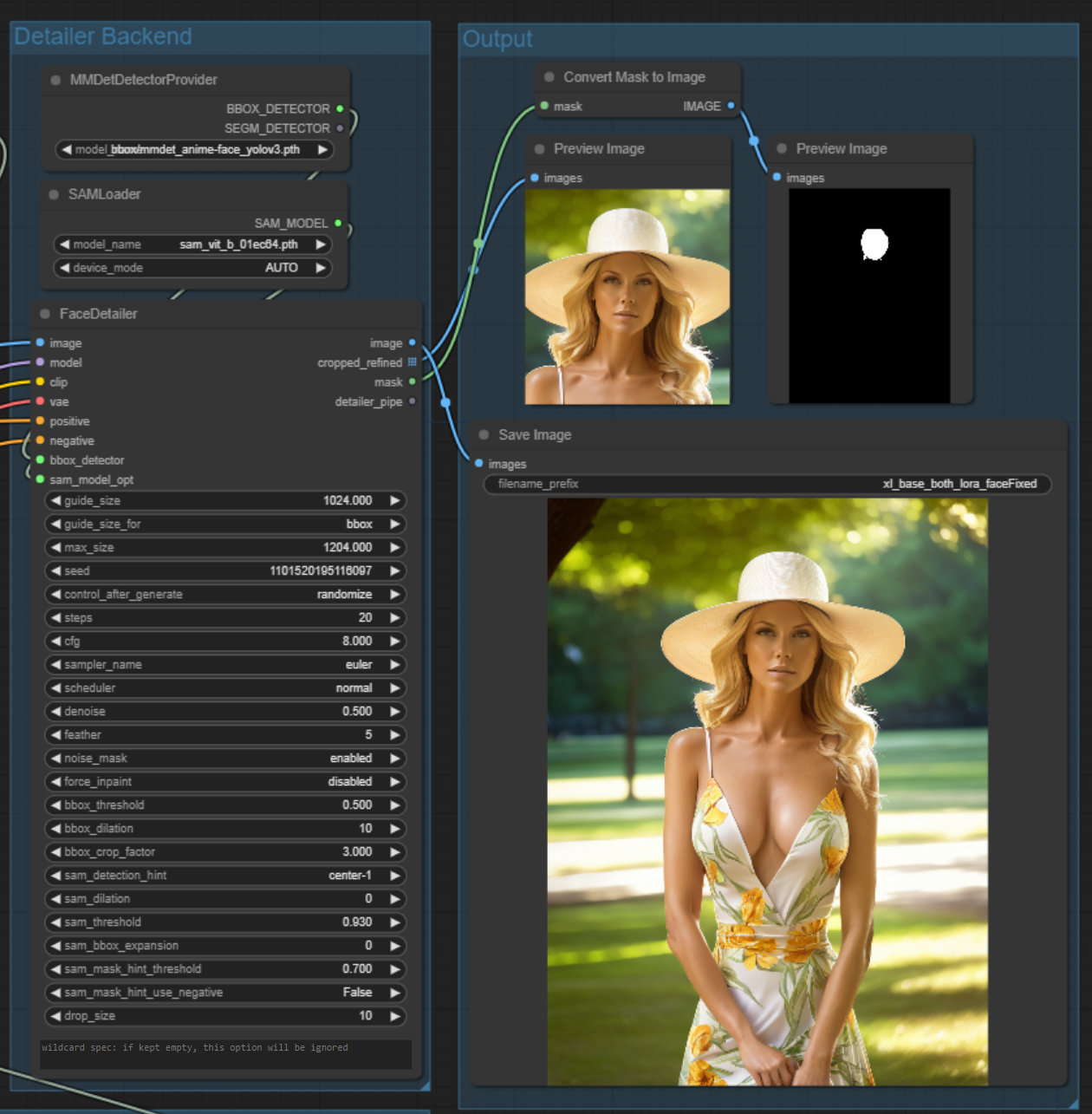Click the BBOX_DETECTOR output socket
Screen dimensions: 1092x1114
click(340, 108)
